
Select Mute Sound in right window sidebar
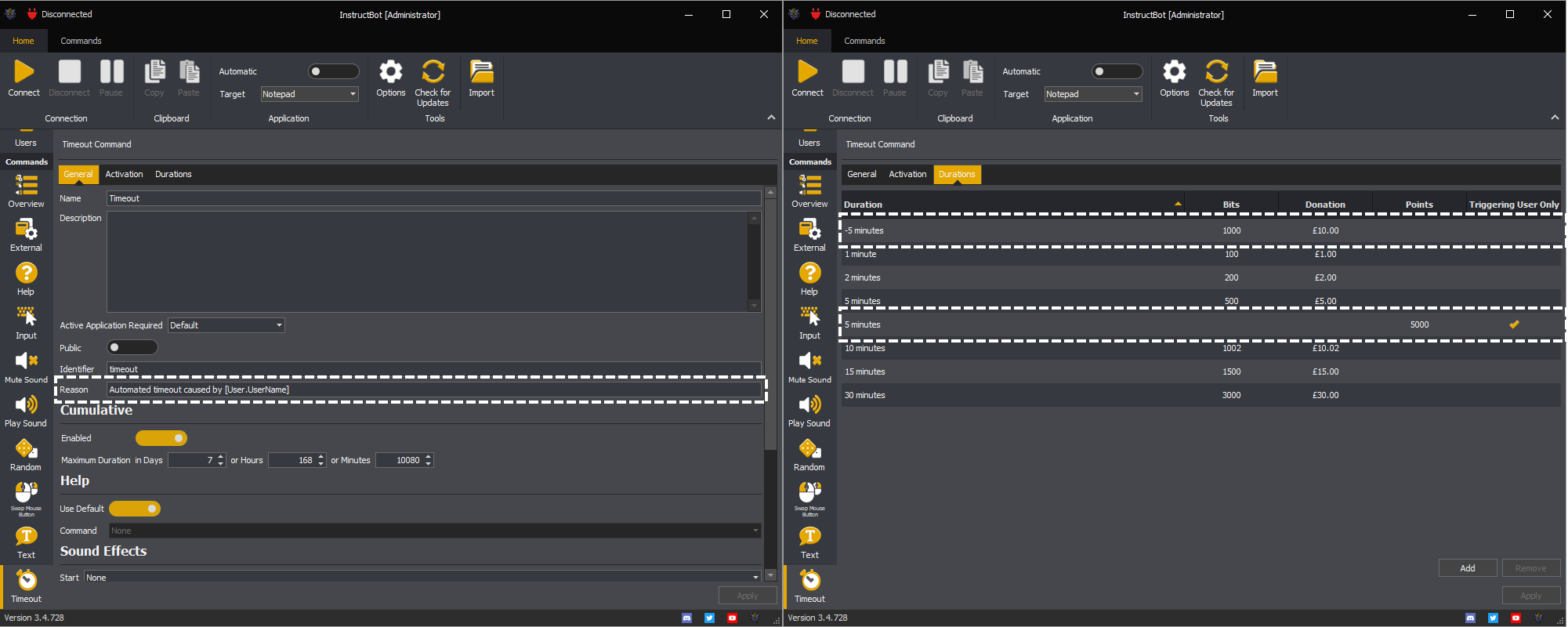coord(809,367)
